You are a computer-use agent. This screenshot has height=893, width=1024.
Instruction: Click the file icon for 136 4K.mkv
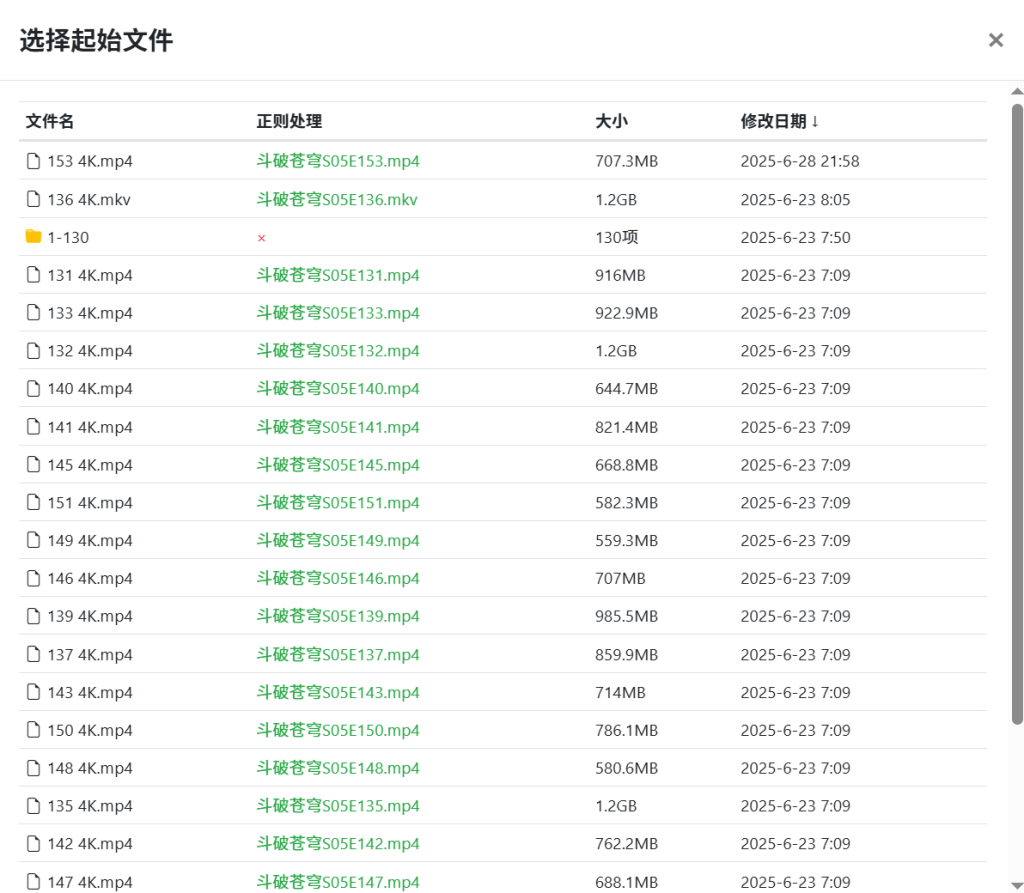pyautogui.click(x=33, y=199)
